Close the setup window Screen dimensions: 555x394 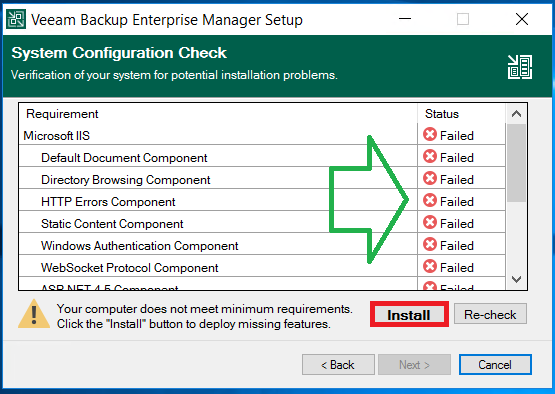[522, 19]
